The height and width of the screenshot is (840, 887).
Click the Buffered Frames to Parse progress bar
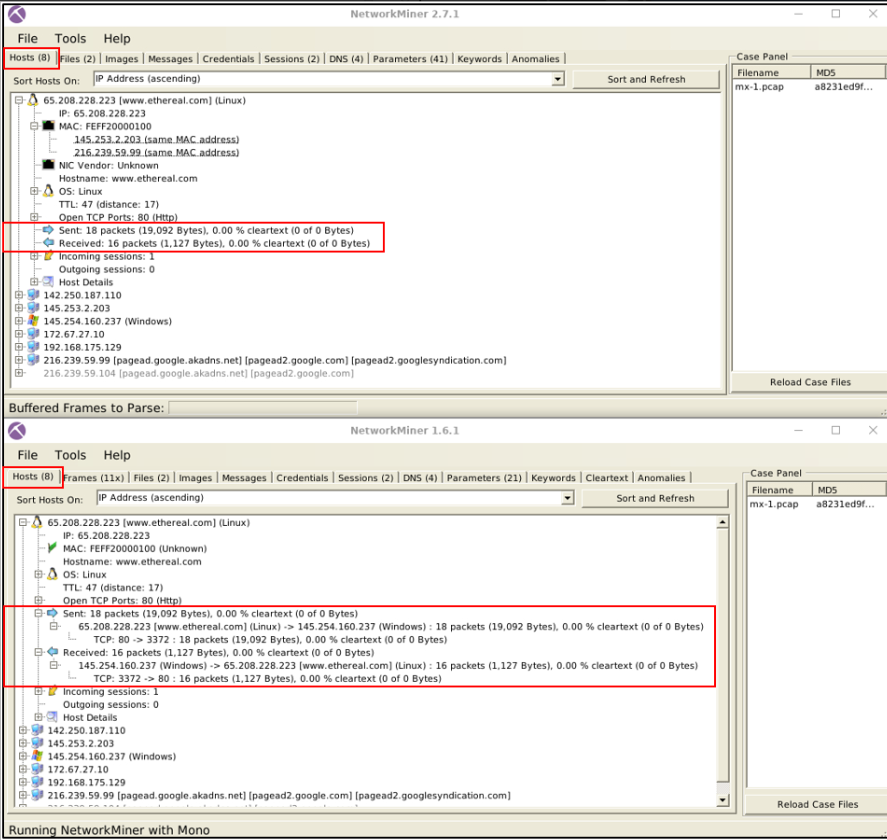pyautogui.click(x=263, y=407)
